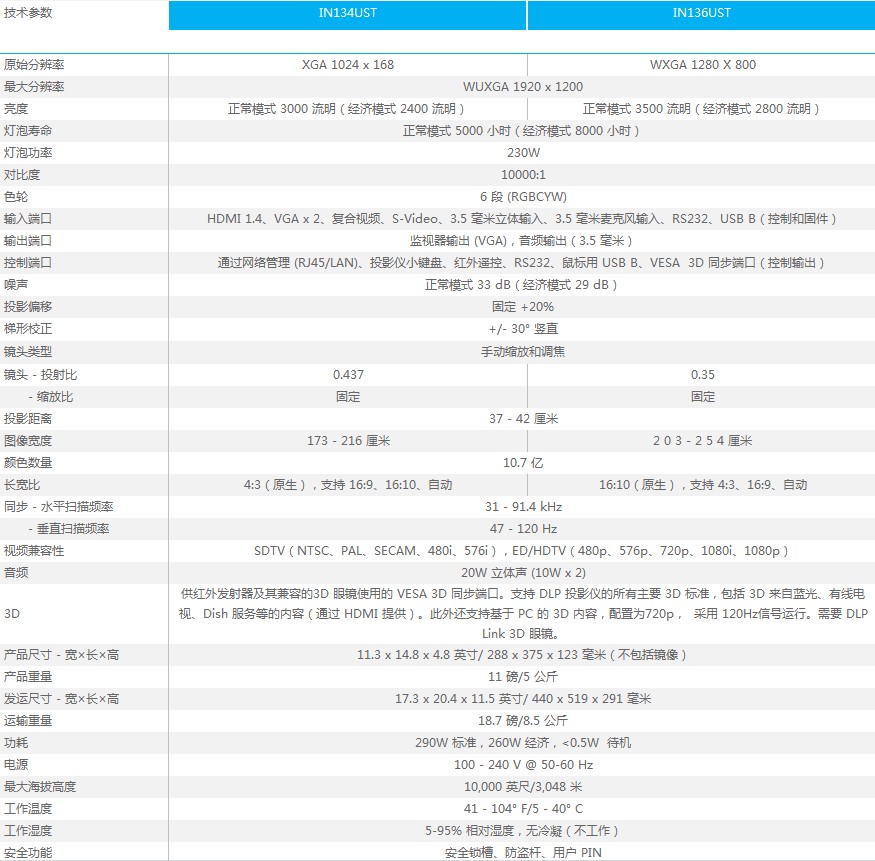Click the 100 - 240 V @ 50-60 Hz value
The width and height of the screenshot is (875, 861).
pos(523,765)
